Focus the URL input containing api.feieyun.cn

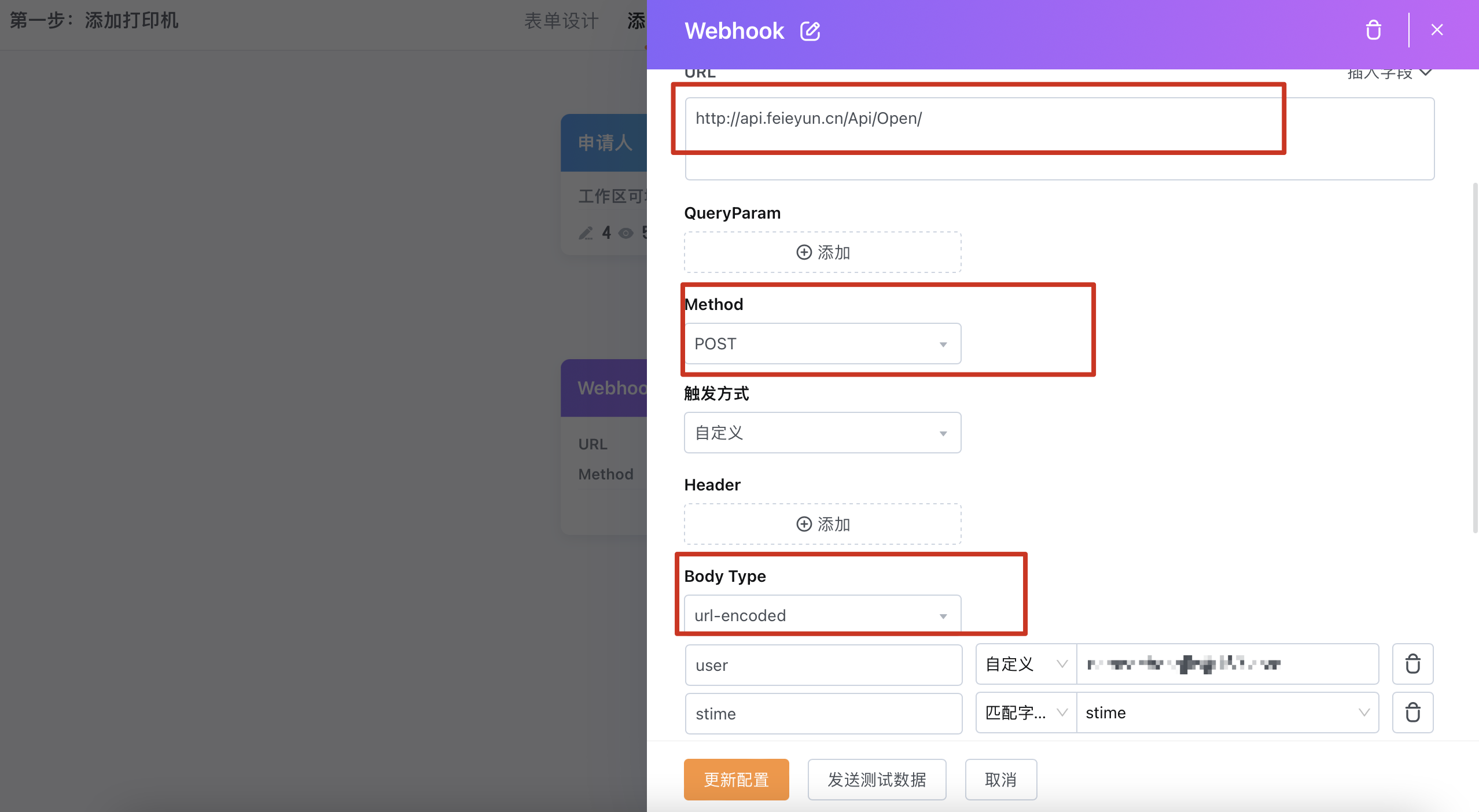click(1059, 139)
